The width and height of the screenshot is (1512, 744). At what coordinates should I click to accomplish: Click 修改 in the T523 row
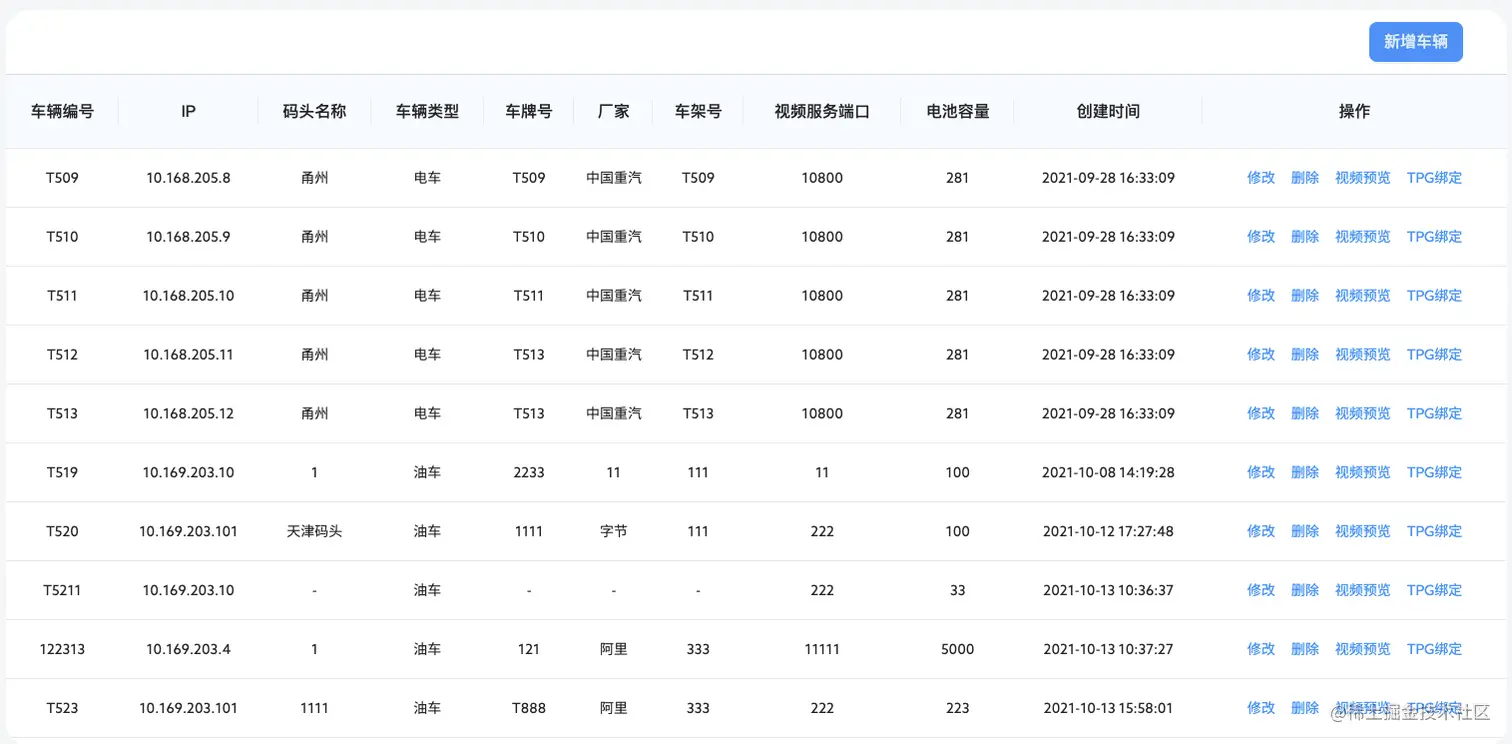point(1261,709)
